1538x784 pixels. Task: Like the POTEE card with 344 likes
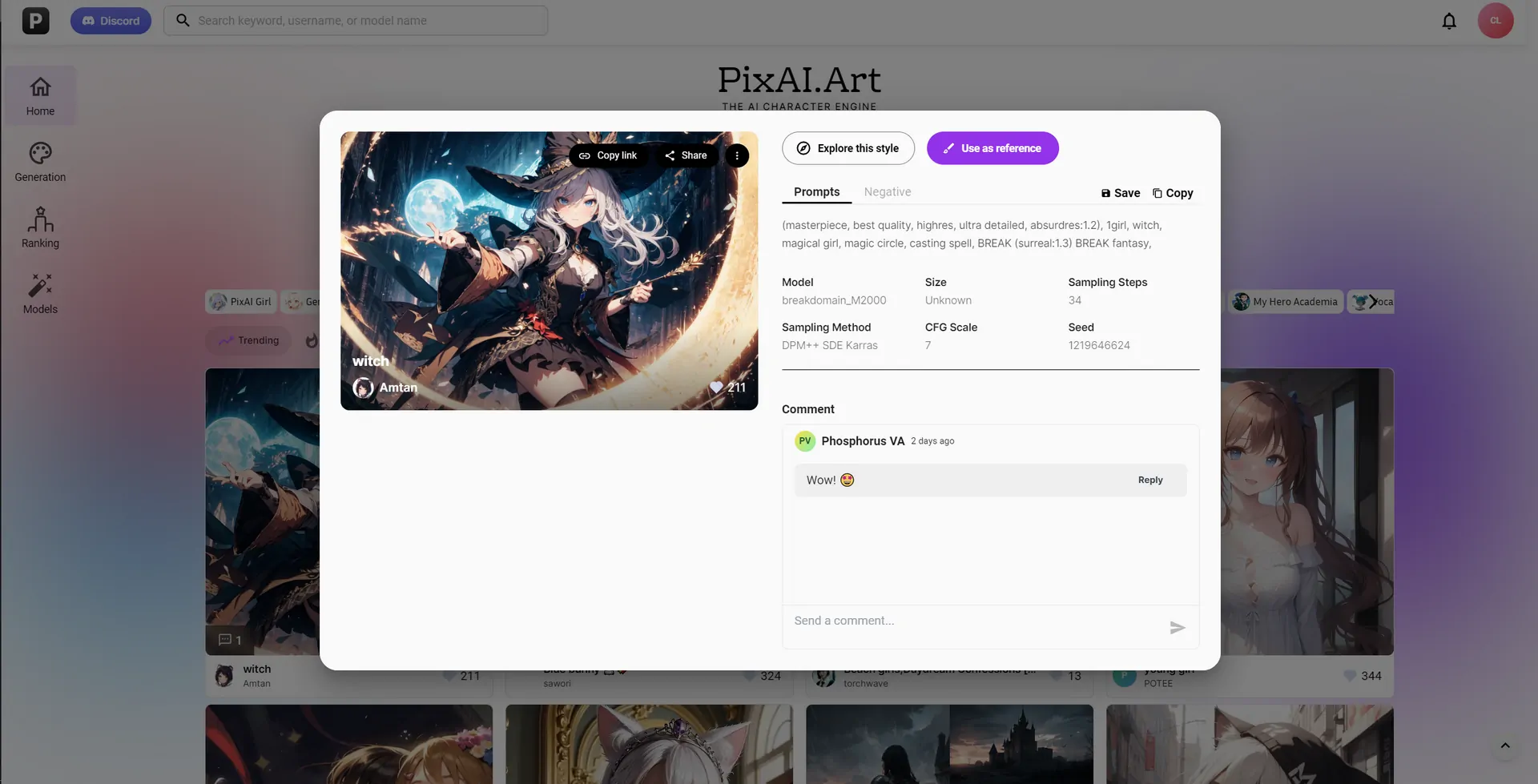point(1350,676)
